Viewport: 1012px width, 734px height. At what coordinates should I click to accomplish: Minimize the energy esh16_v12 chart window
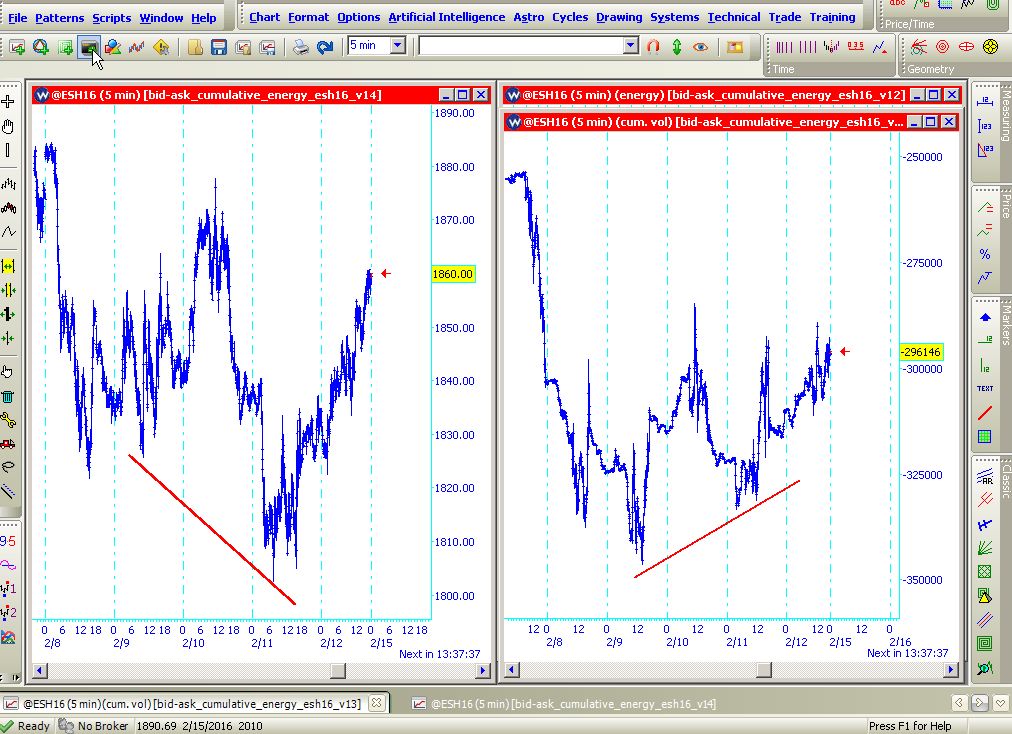pos(916,95)
